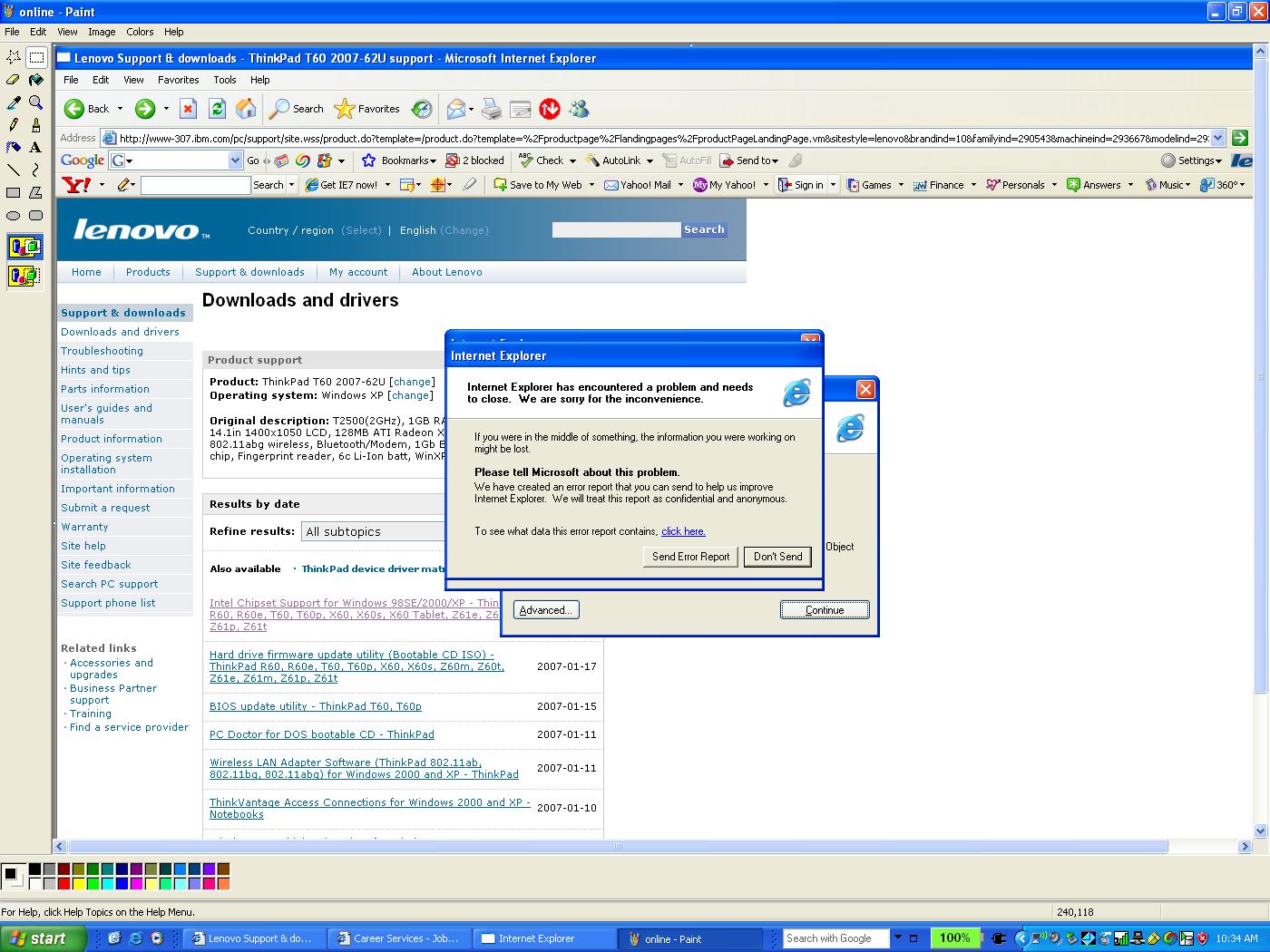Open Paint's File menu
1270x952 pixels.
[12, 32]
